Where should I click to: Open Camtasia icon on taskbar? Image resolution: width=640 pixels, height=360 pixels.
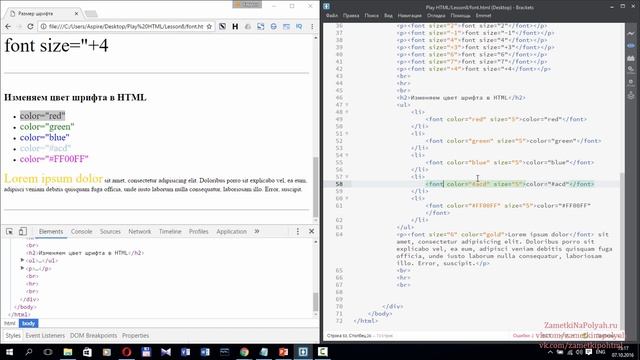click(322, 352)
